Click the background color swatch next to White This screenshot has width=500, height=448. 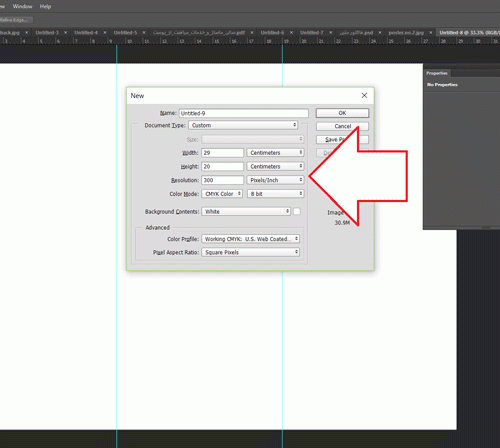pyautogui.click(x=297, y=211)
